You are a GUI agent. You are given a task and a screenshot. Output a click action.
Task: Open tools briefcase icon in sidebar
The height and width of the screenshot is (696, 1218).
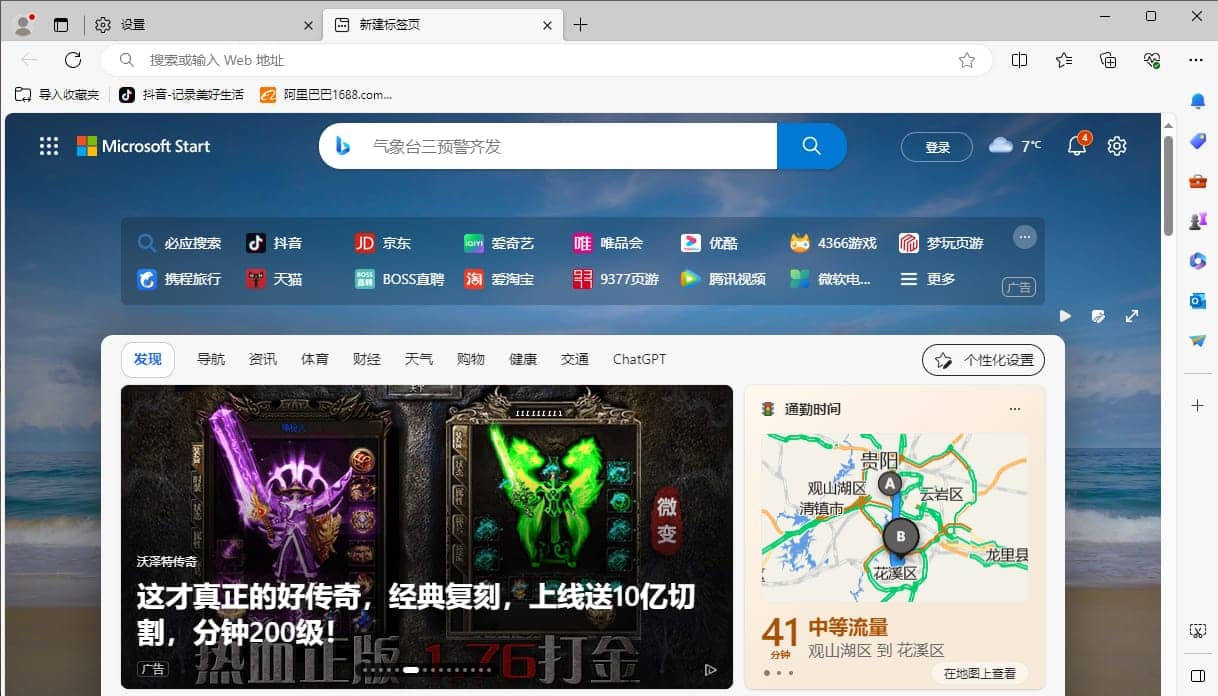[x=1198, y=181]
